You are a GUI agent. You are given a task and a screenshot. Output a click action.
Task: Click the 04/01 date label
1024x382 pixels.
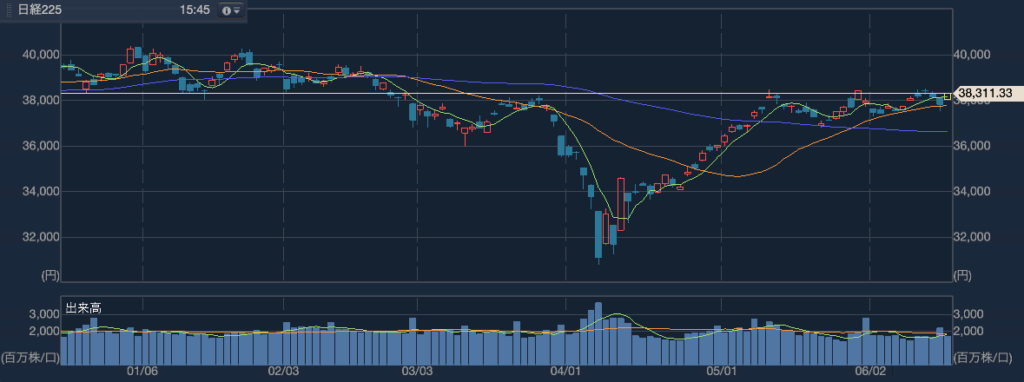point(565,371)
